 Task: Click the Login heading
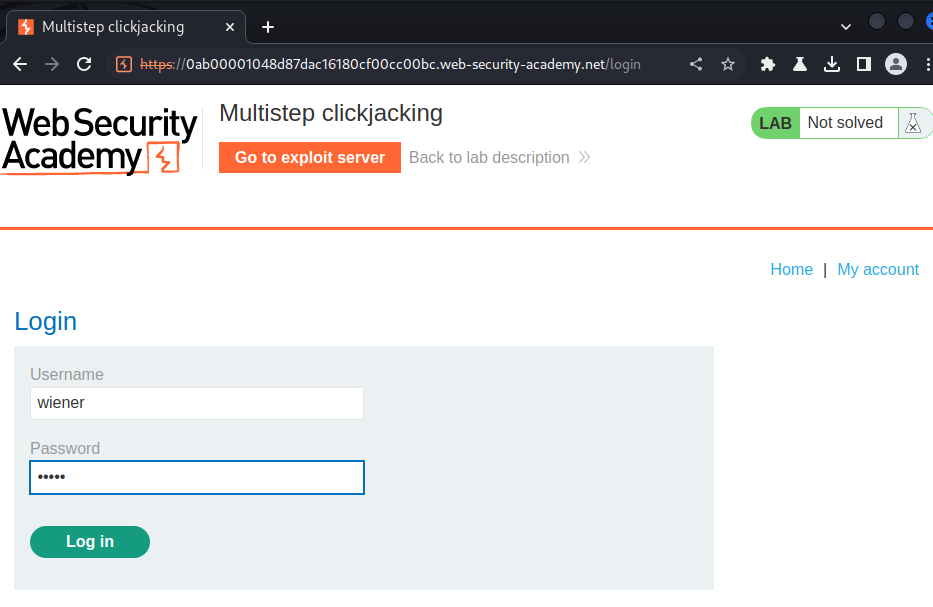[45, 321]
